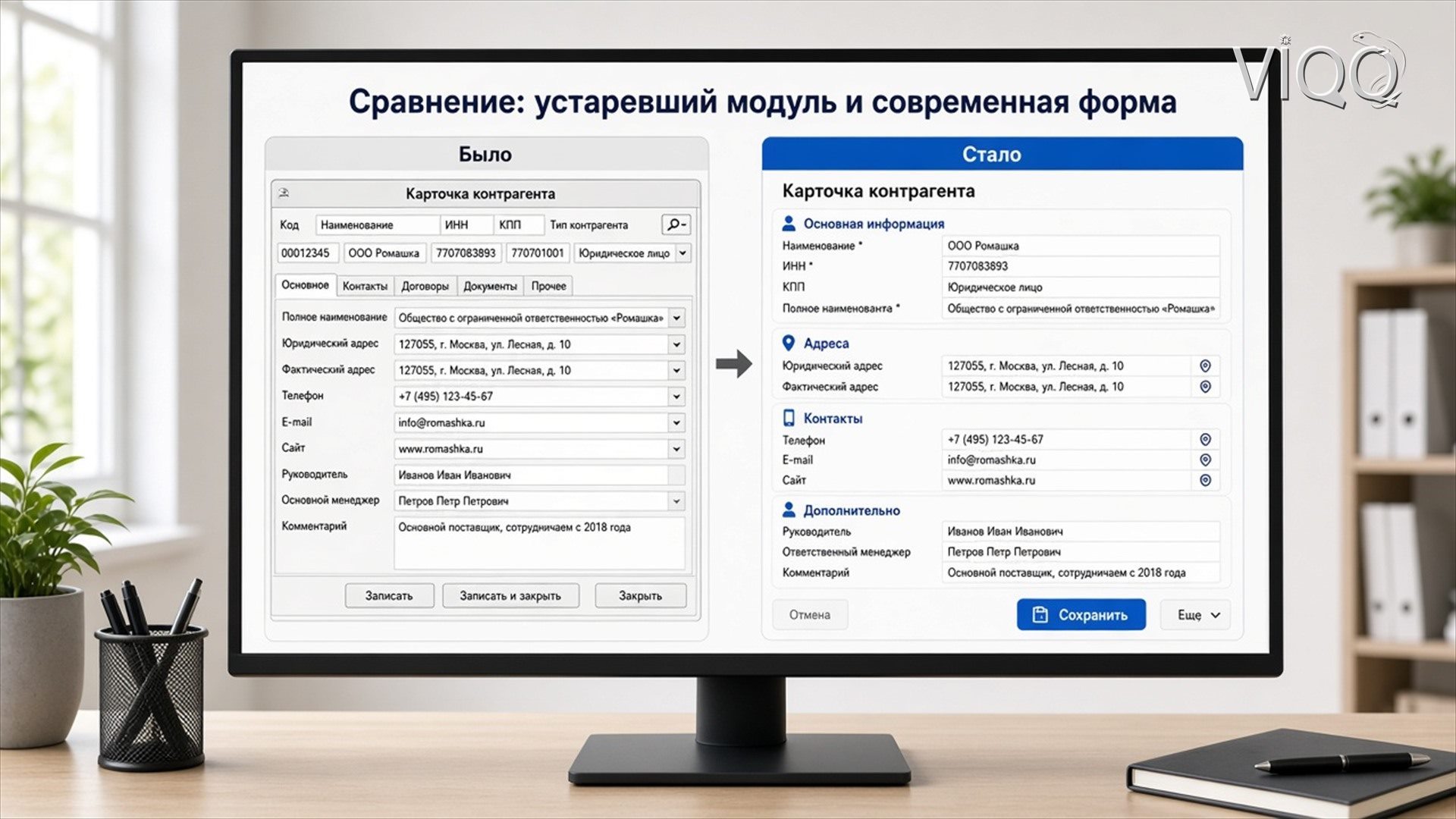The height and width of the screenshot is (819, 1456).
Task: Click old form ИНН field 7707083893
Action: pos(466,253)
